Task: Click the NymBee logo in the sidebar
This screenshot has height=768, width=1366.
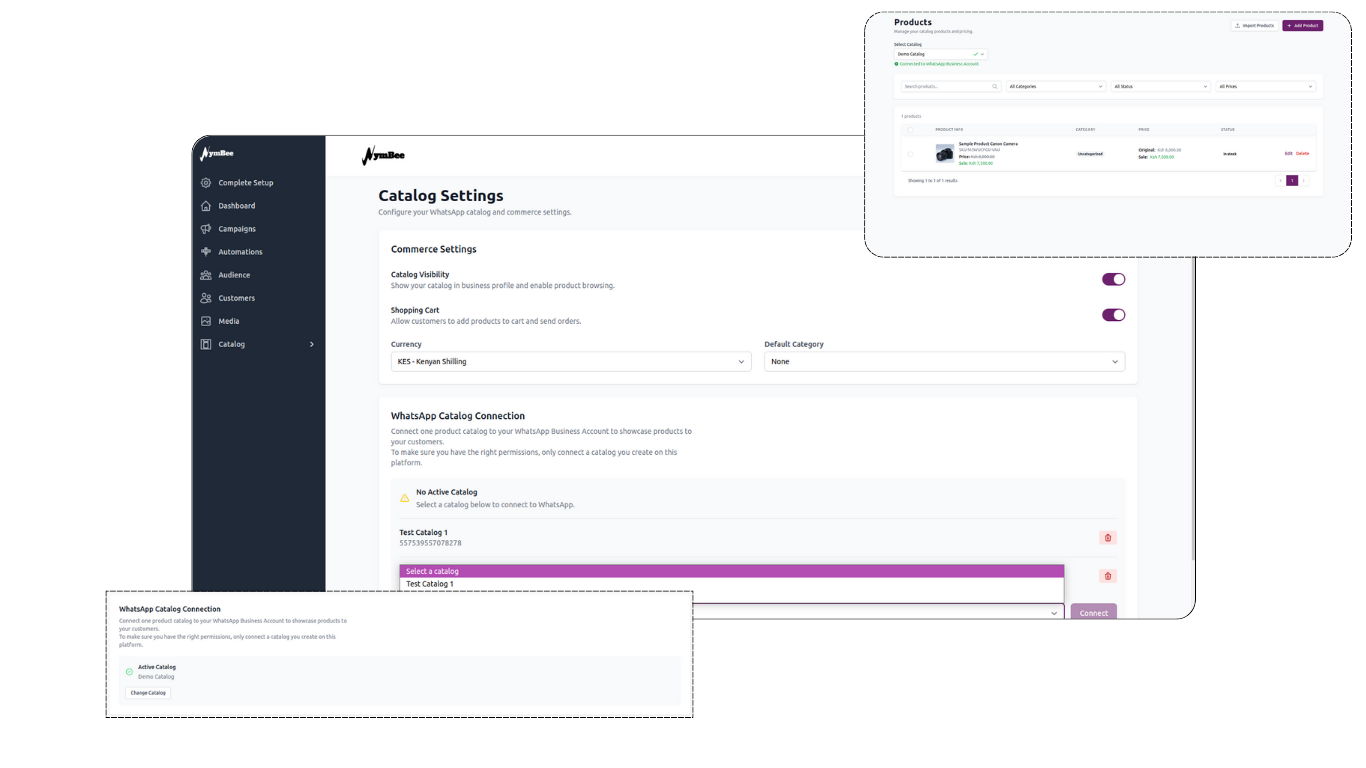Action: pos(219,154)
